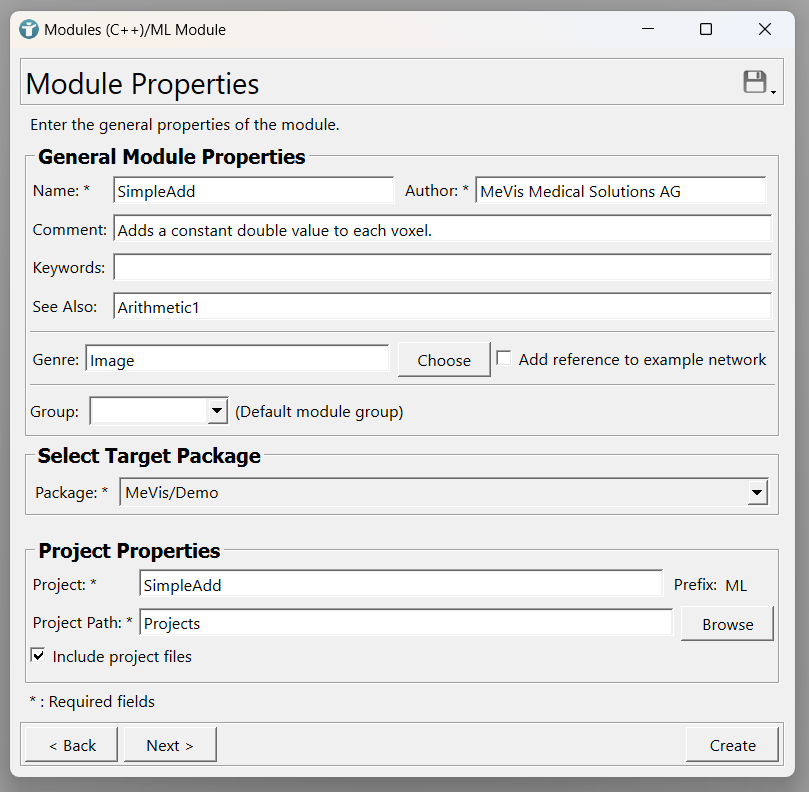Click into the Author text field
809x792 pixels.
(620, 191)
